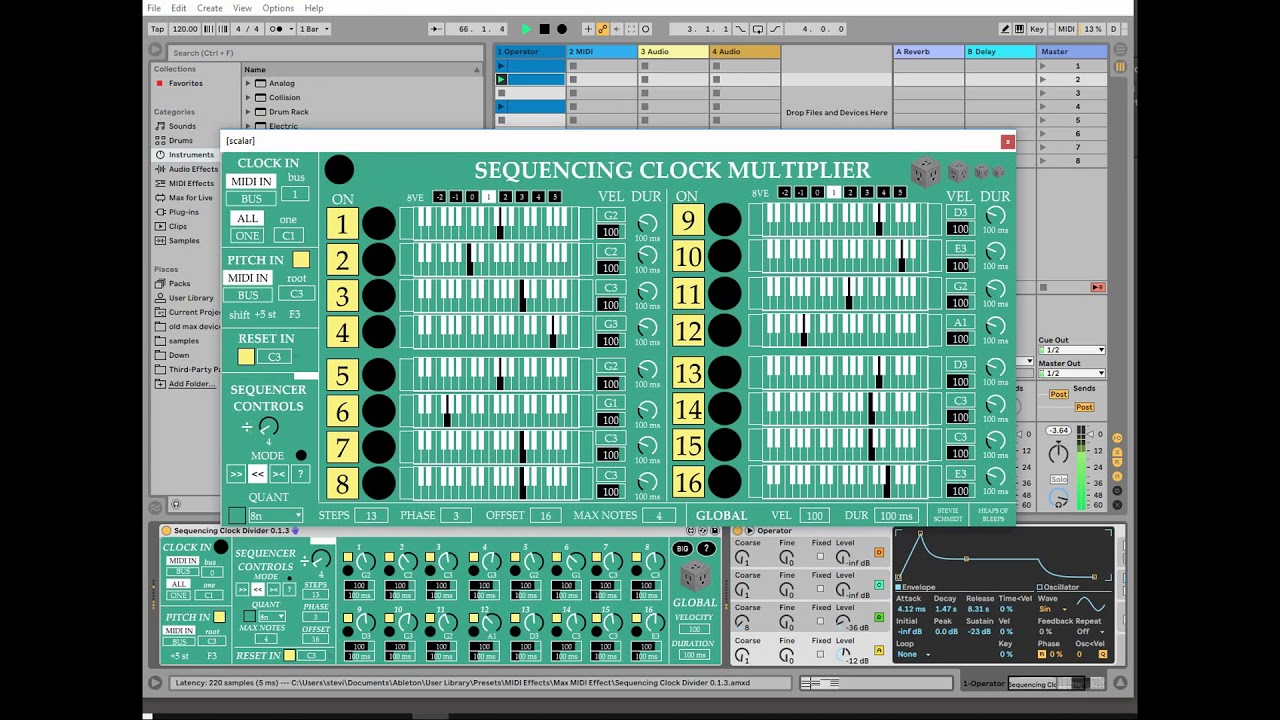Click the STEPS value field 13
Image resolution: width=1280 pixels, height=720 pixels.
pyautogui.click(x=371, y=515)
